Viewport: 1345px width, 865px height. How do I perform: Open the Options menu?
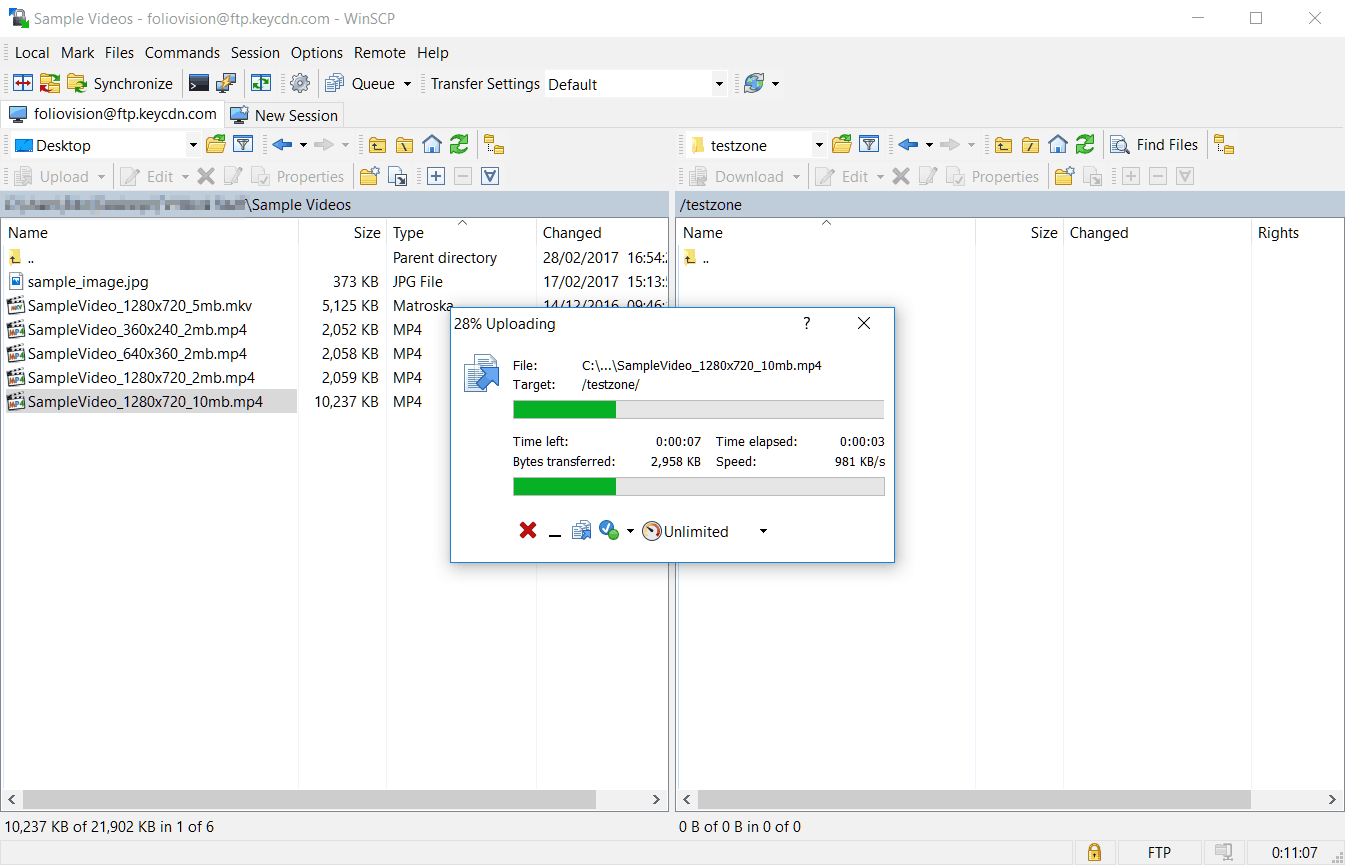(317, 53)
